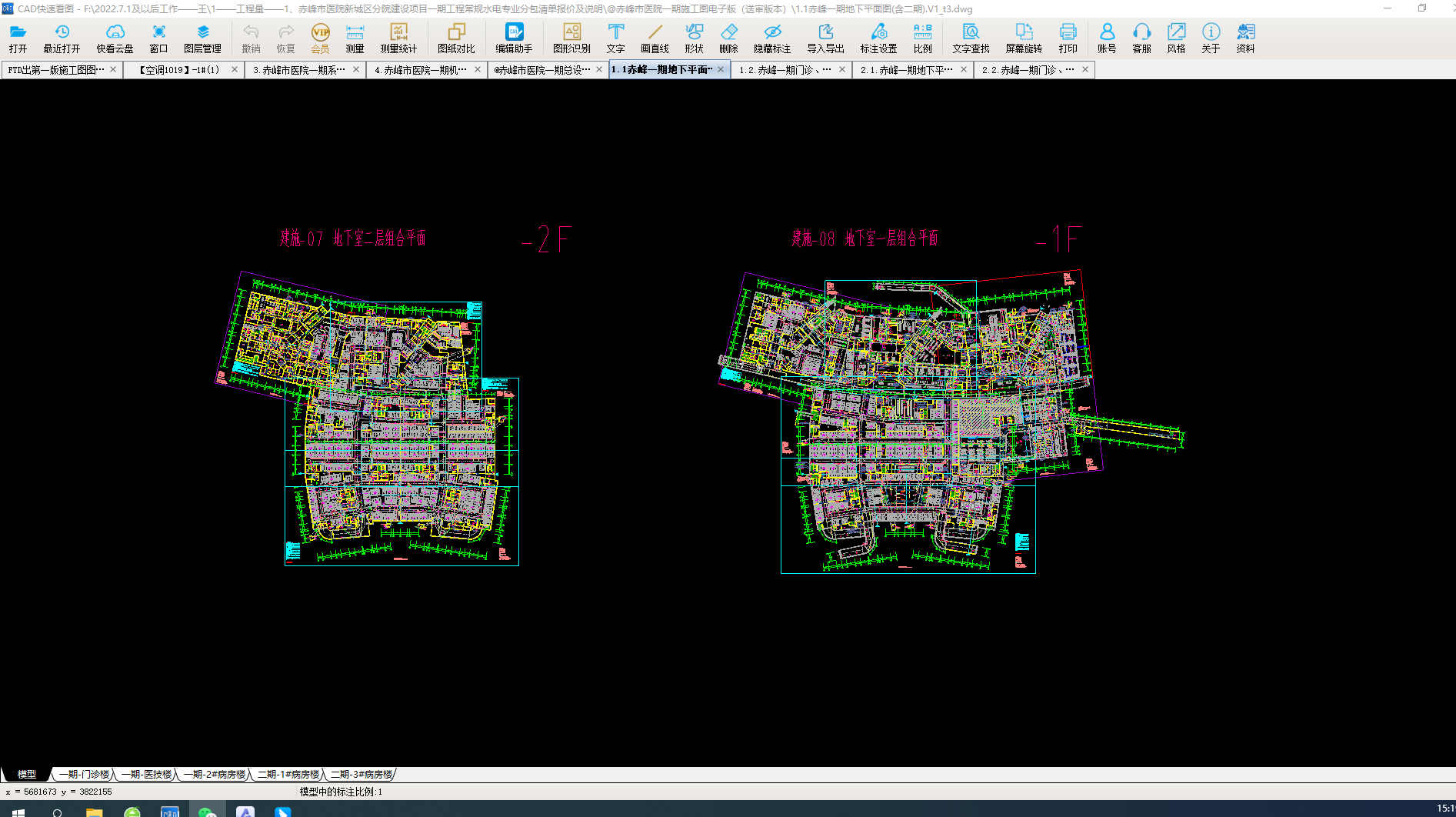The image size is (1456, 817).
Task: Select the 一期-门诊楼 layout tab
Action: [x=84, y=775]
